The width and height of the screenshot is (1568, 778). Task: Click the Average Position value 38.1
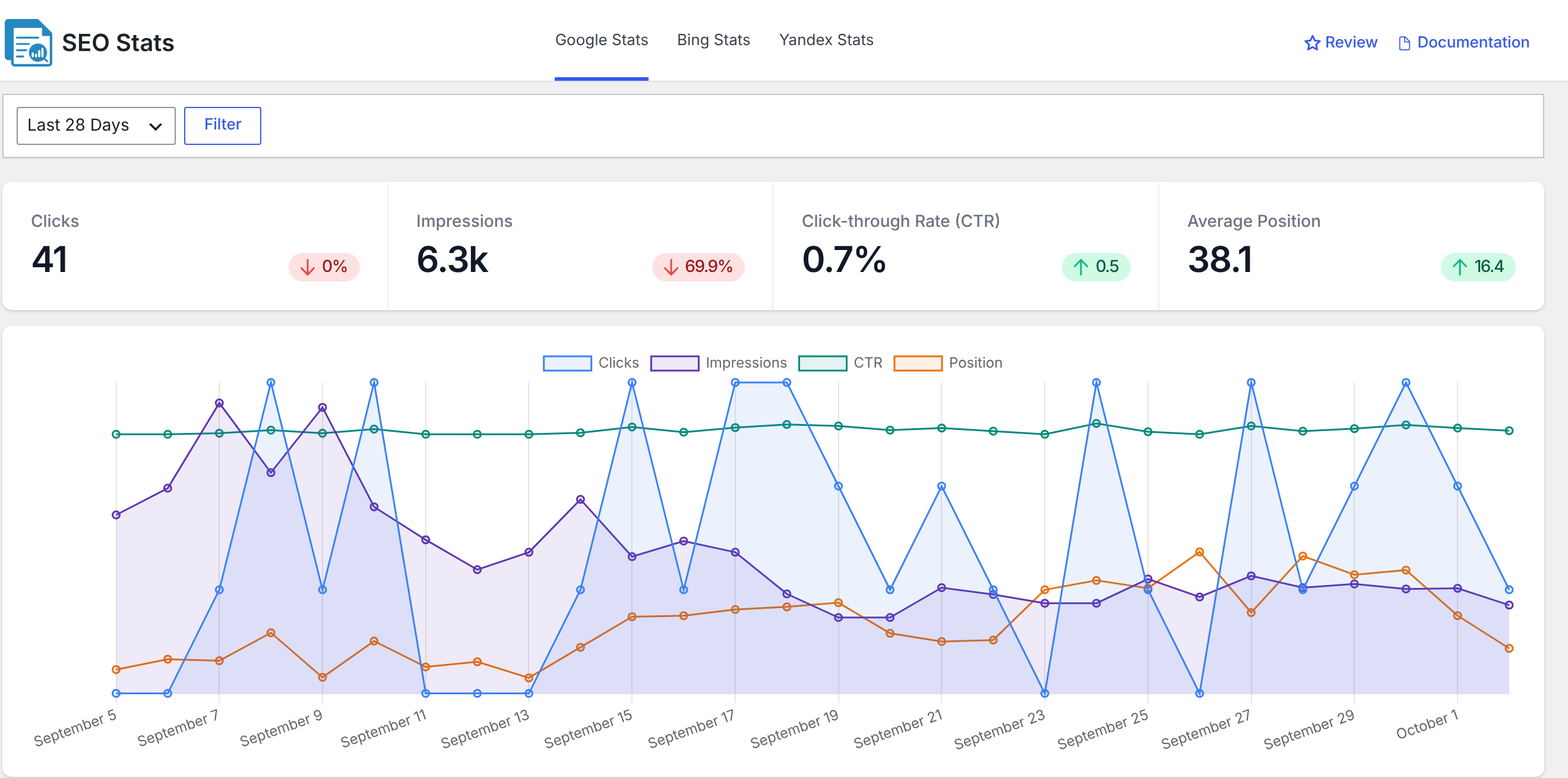tap(1219, 260)
